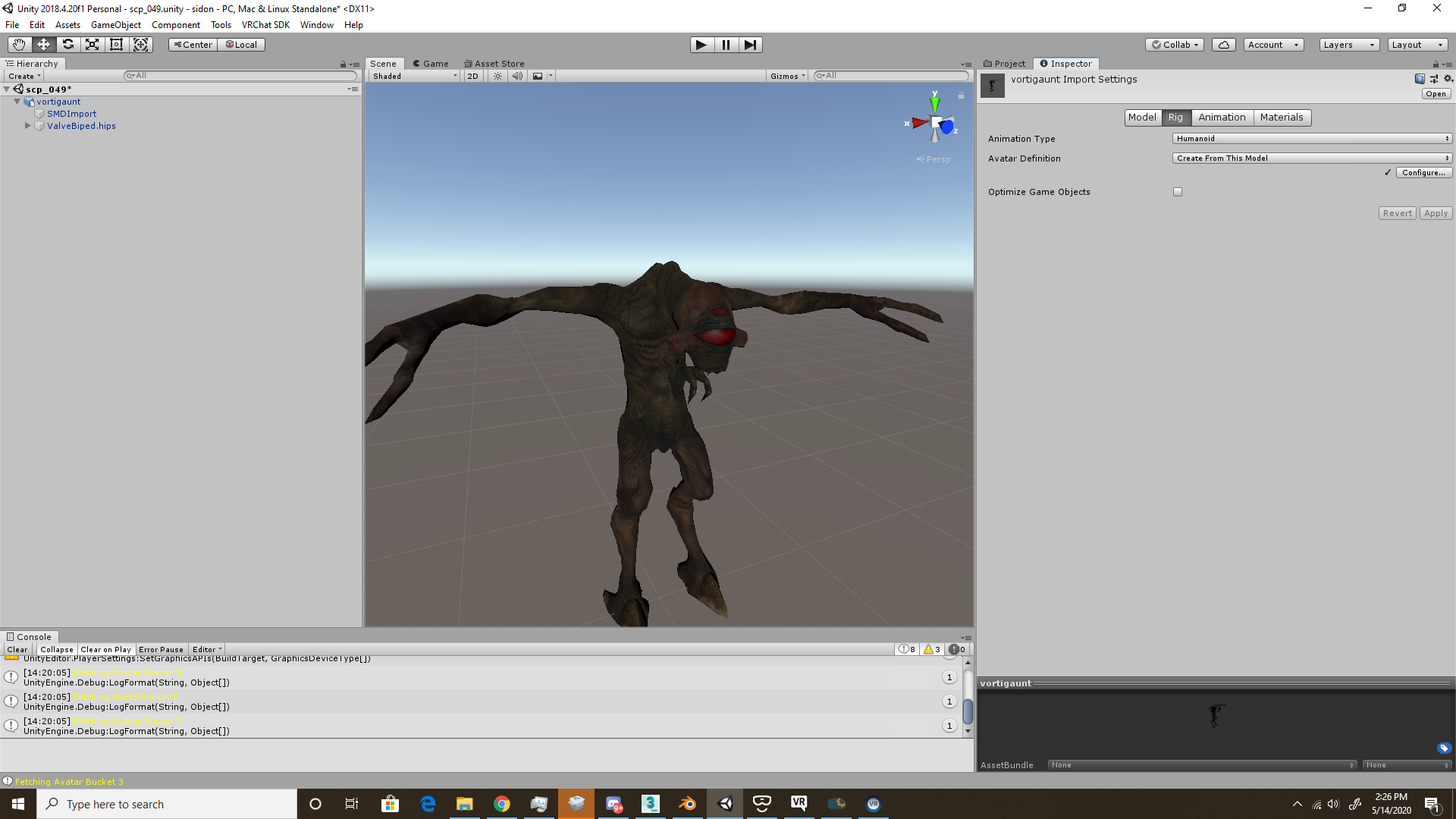The image size is (1456, 819).
Task: Select the Rect Transform tool
Action: (116, 45)
